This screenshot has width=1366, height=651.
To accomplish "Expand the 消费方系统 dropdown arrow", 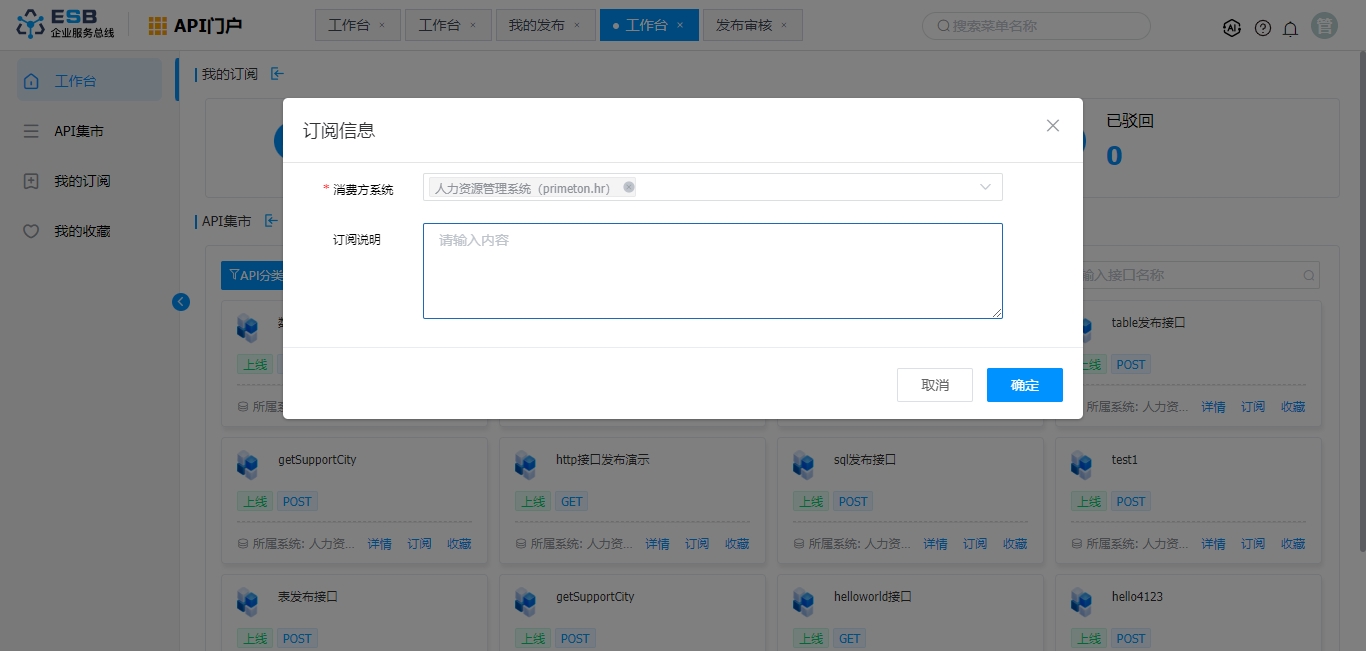I will (x=985, y=187).
